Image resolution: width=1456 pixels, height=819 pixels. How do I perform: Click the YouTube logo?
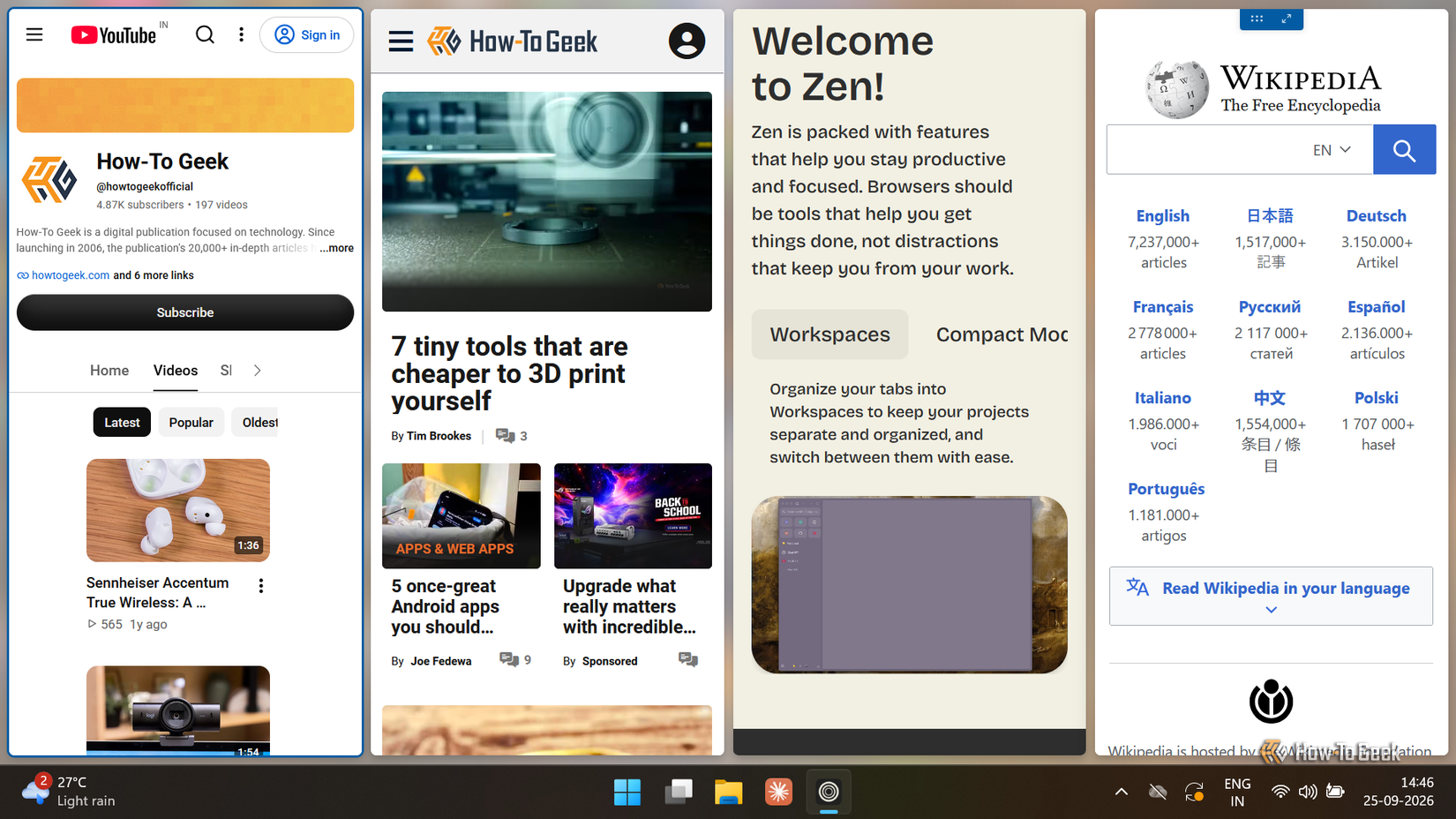point(114,34)
